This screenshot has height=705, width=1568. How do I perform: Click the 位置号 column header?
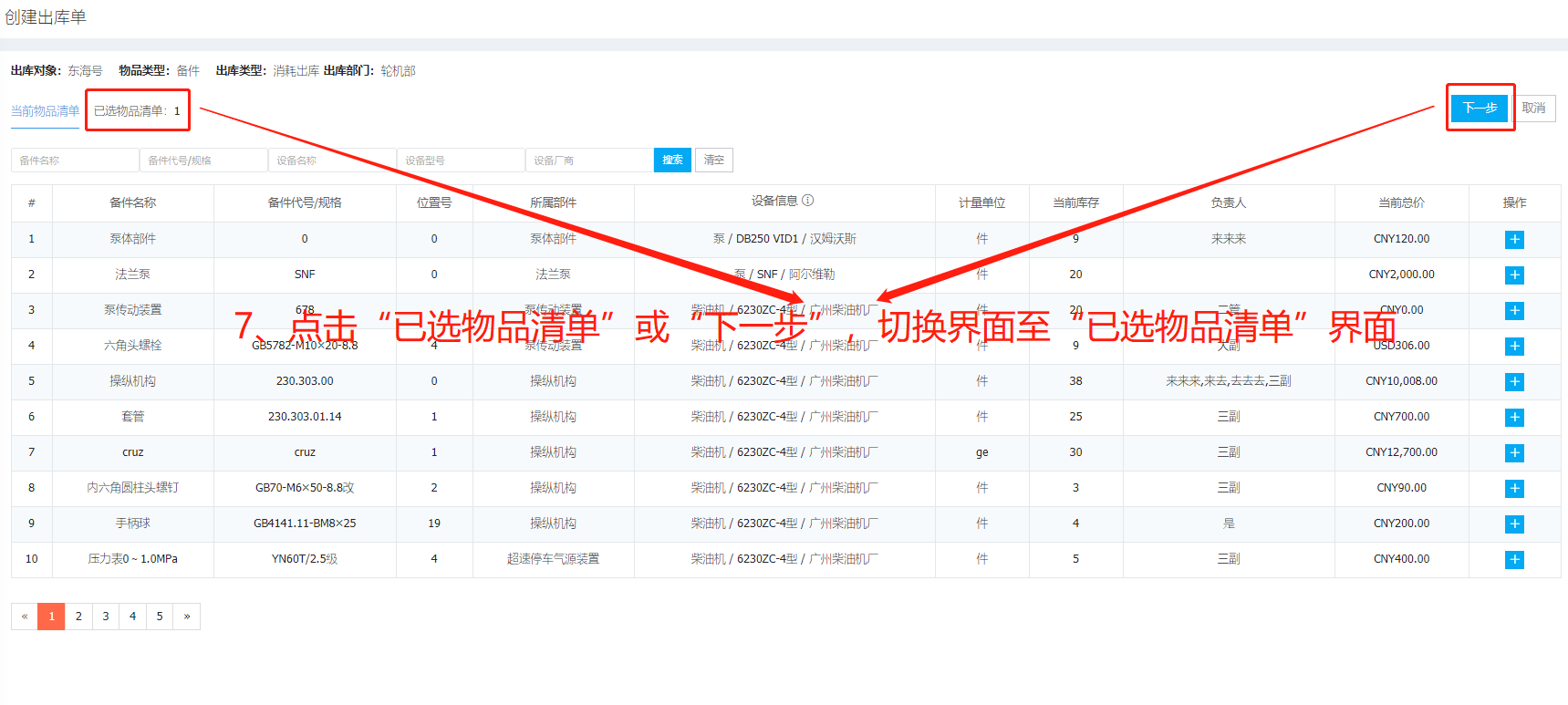coord(434,202)
